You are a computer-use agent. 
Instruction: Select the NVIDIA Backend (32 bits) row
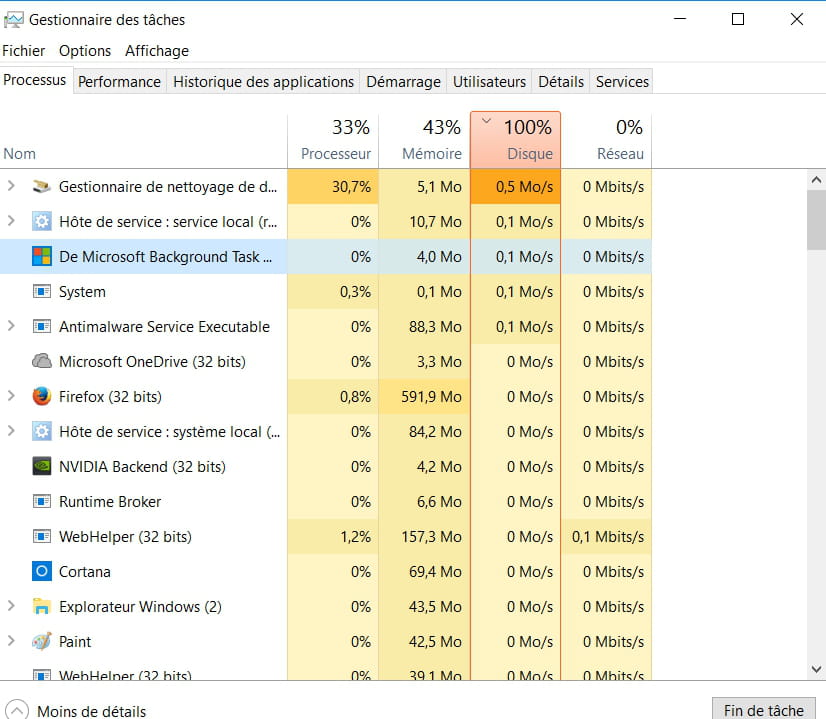326,466
